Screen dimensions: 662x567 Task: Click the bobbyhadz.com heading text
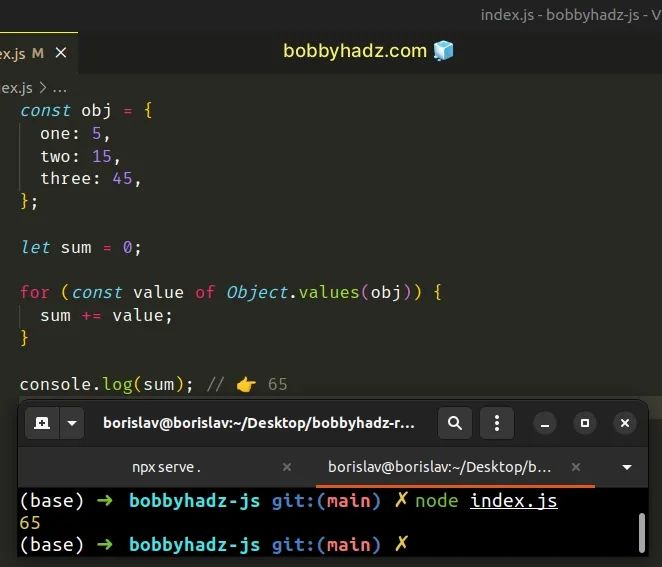click(x=355, y=51)
